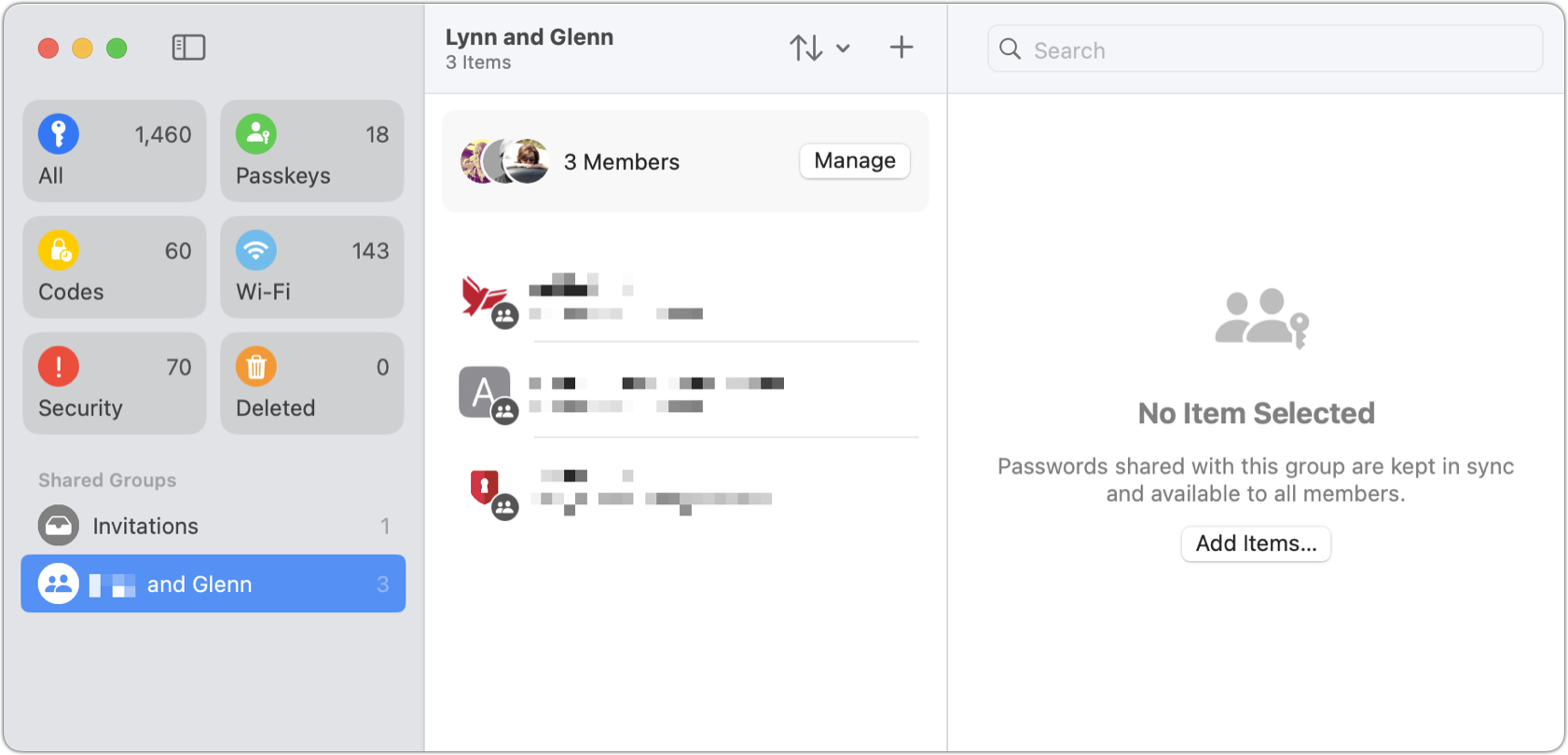Click the Add Items... button
The height and width of the screenshot is (755, 1568).
tap(1256, 543)
